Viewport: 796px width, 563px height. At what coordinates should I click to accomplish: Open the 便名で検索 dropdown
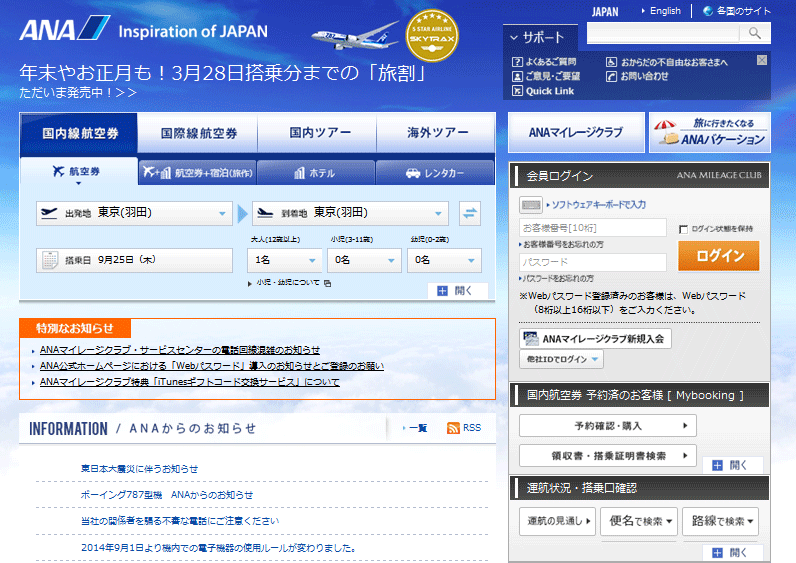(x=639, y=521)
